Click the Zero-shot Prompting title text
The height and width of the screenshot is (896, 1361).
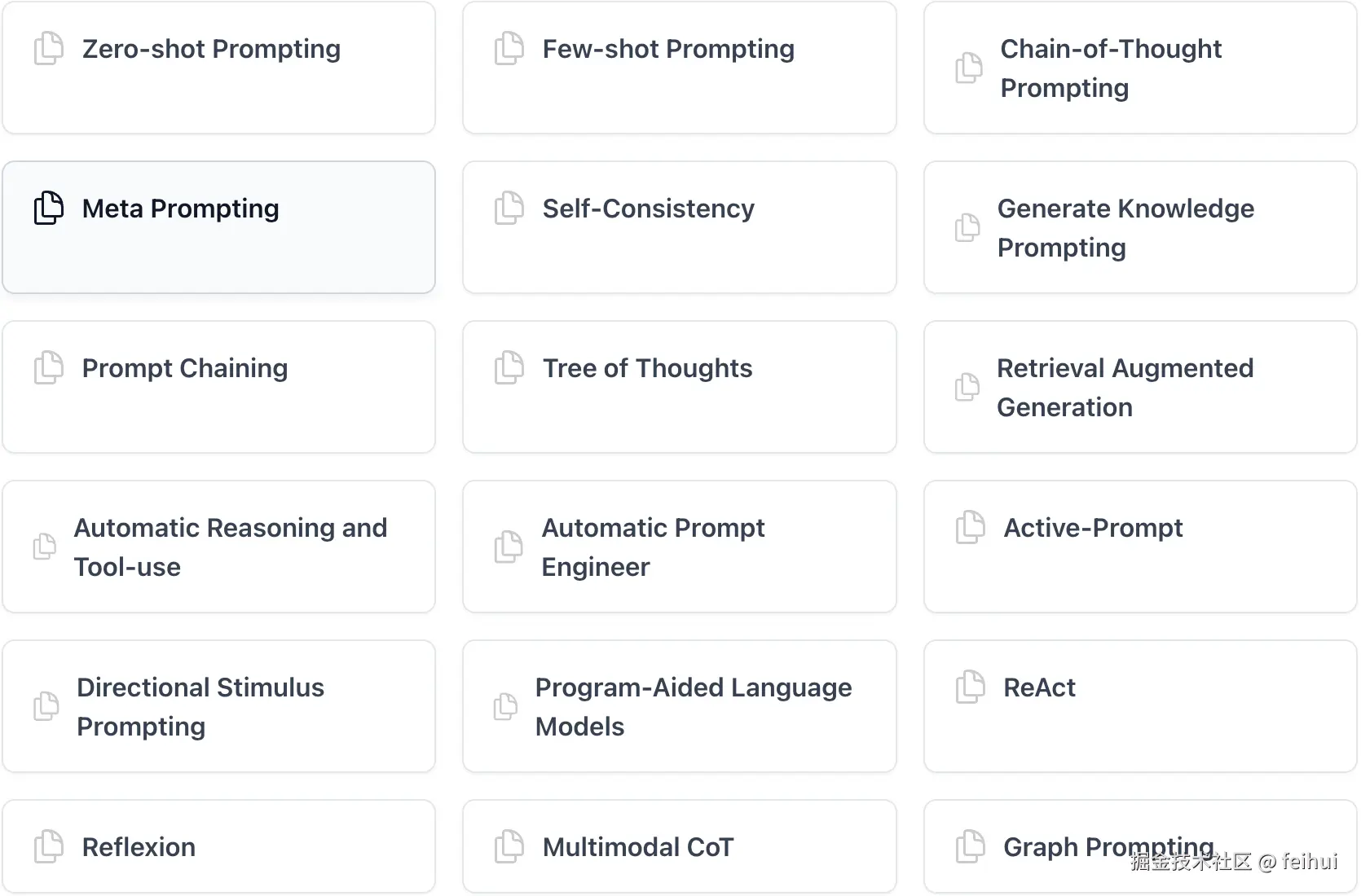(211, 49)
